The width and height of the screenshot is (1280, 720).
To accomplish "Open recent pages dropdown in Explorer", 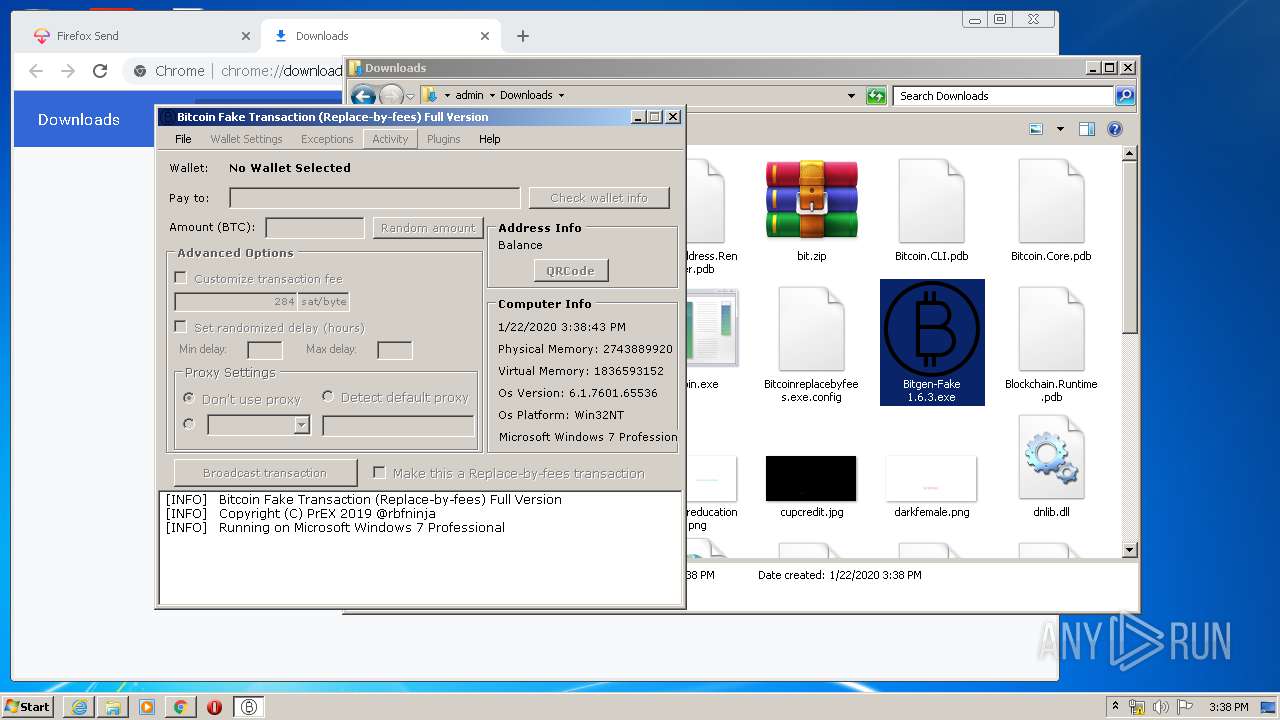I will coord(410,96).
